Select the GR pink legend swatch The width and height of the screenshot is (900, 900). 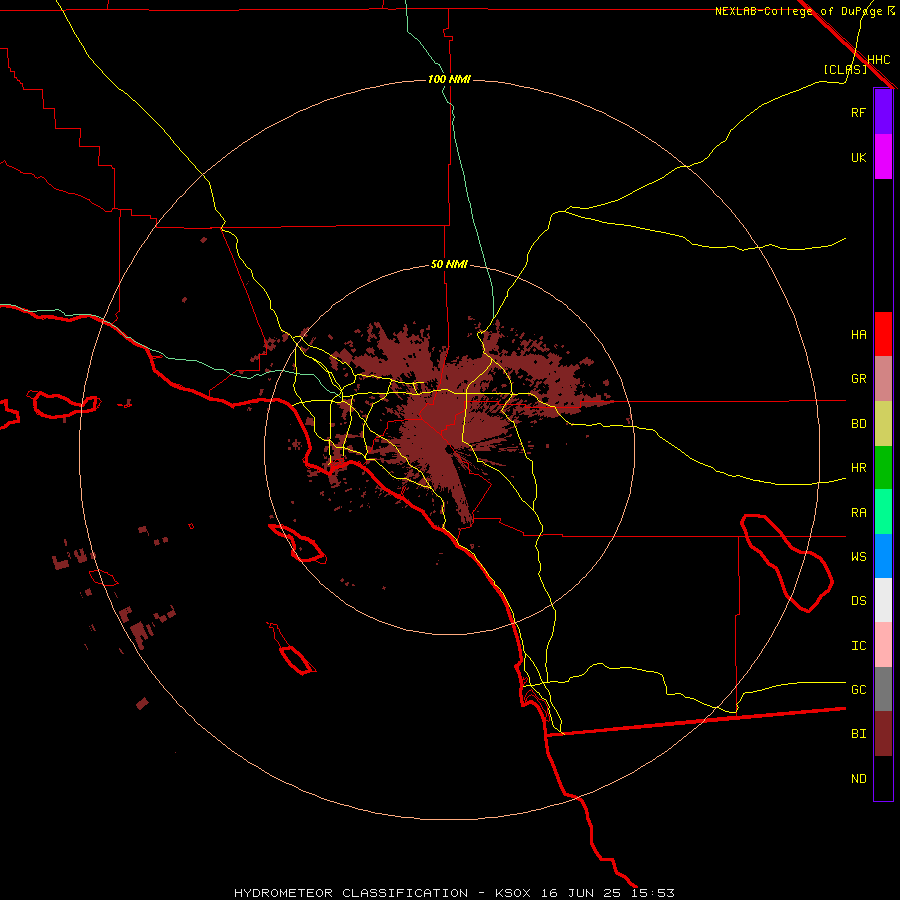pyautogui.click(x=883, y=378)
